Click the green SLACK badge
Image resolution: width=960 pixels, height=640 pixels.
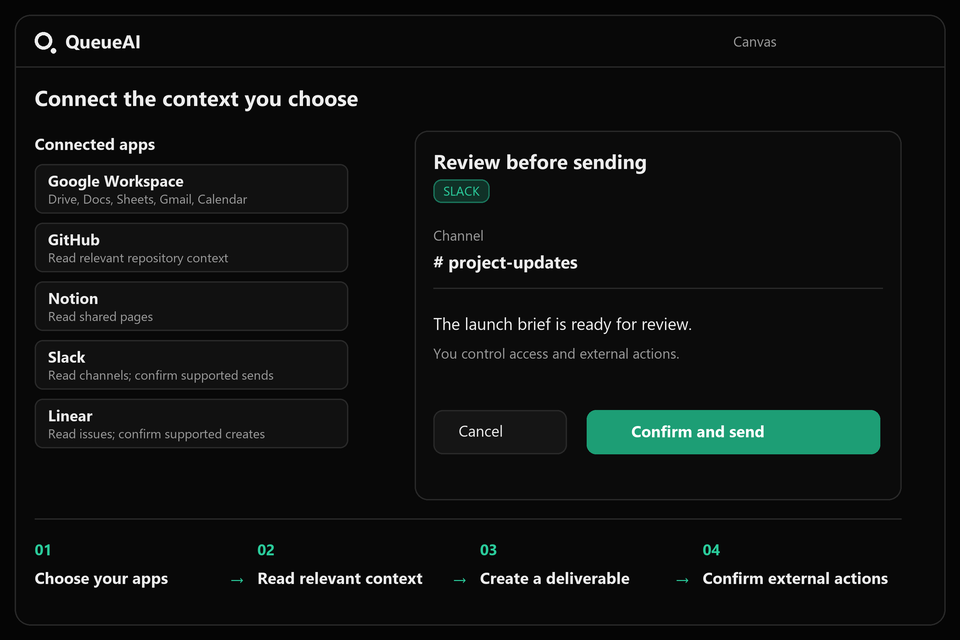461,191
